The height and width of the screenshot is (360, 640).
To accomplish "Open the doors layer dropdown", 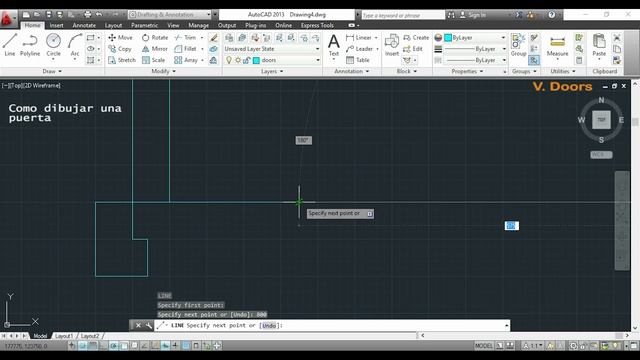I will tap(272, 60).
